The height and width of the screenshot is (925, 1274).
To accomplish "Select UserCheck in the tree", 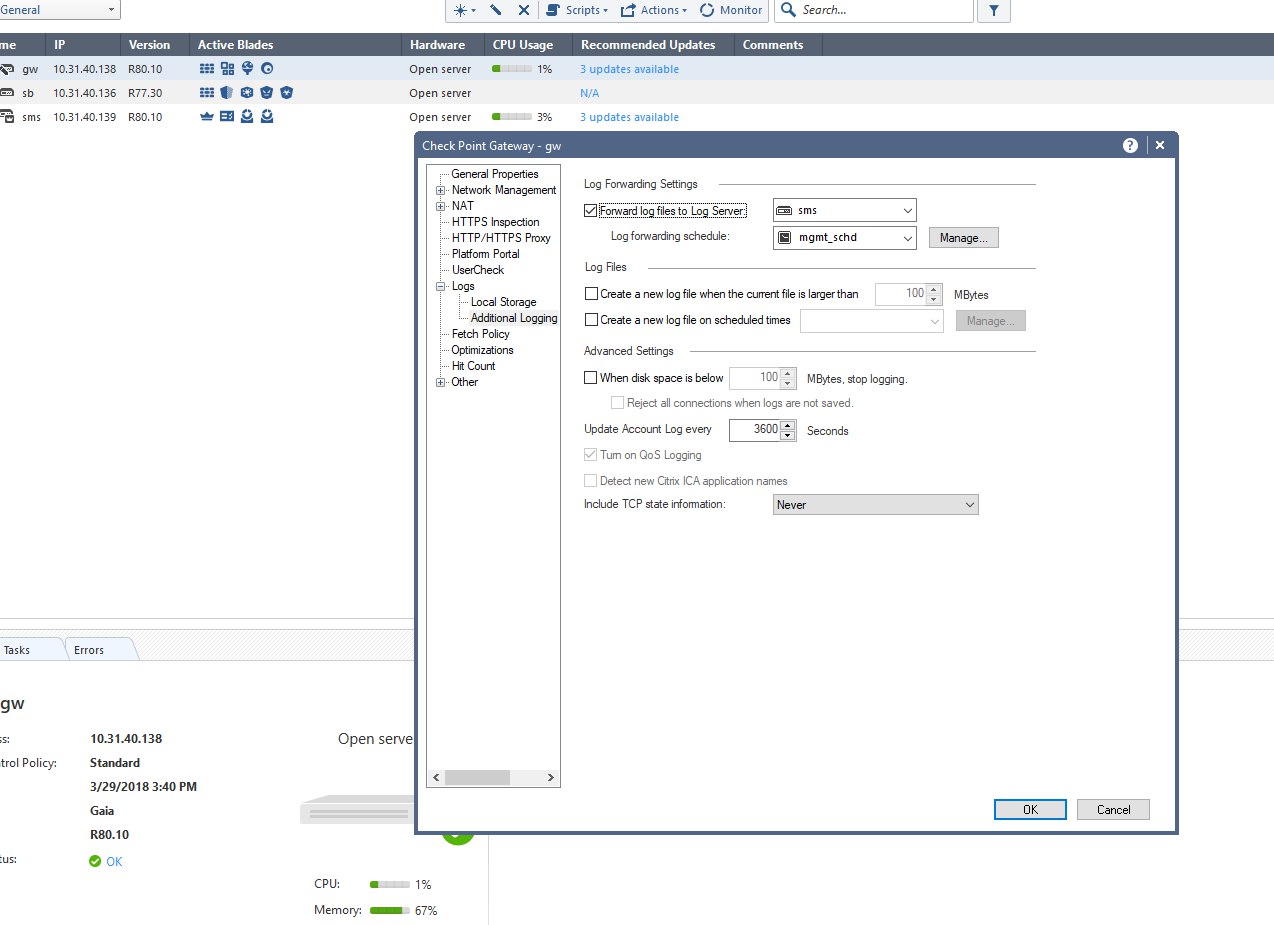I will pos(478,270).
